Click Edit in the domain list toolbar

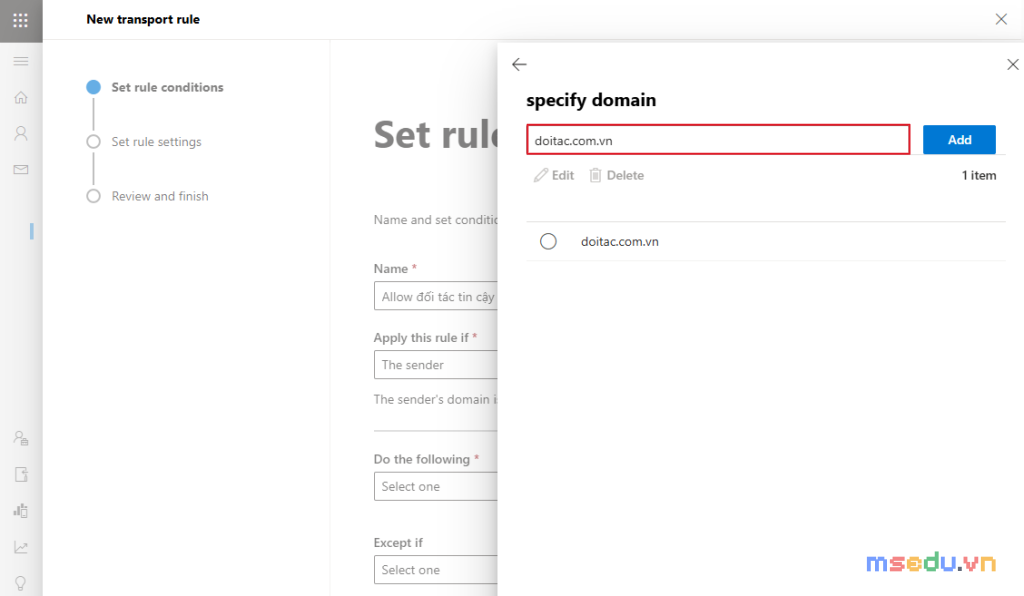point(554,175)
